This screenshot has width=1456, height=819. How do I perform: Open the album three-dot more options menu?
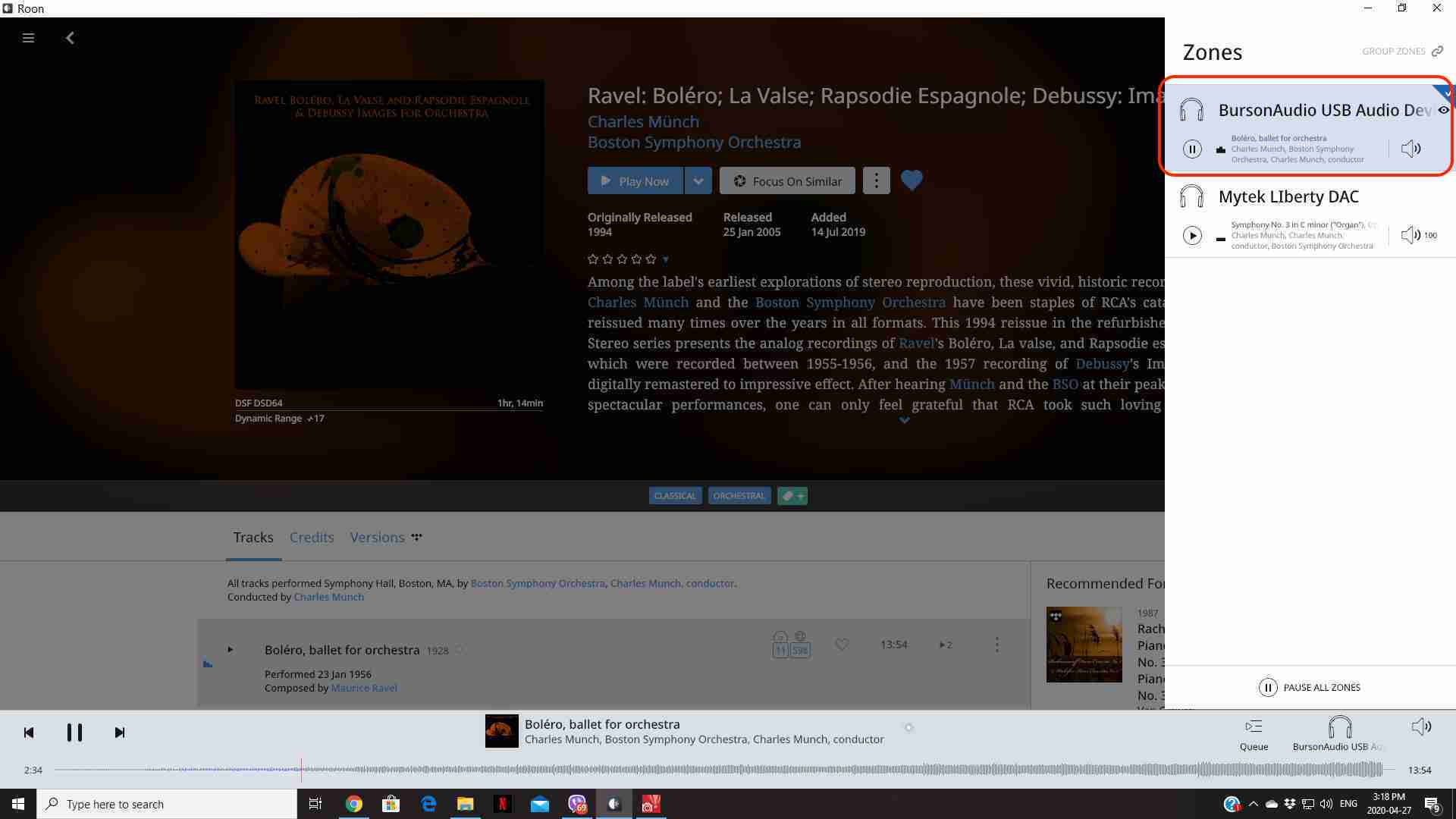876,180
